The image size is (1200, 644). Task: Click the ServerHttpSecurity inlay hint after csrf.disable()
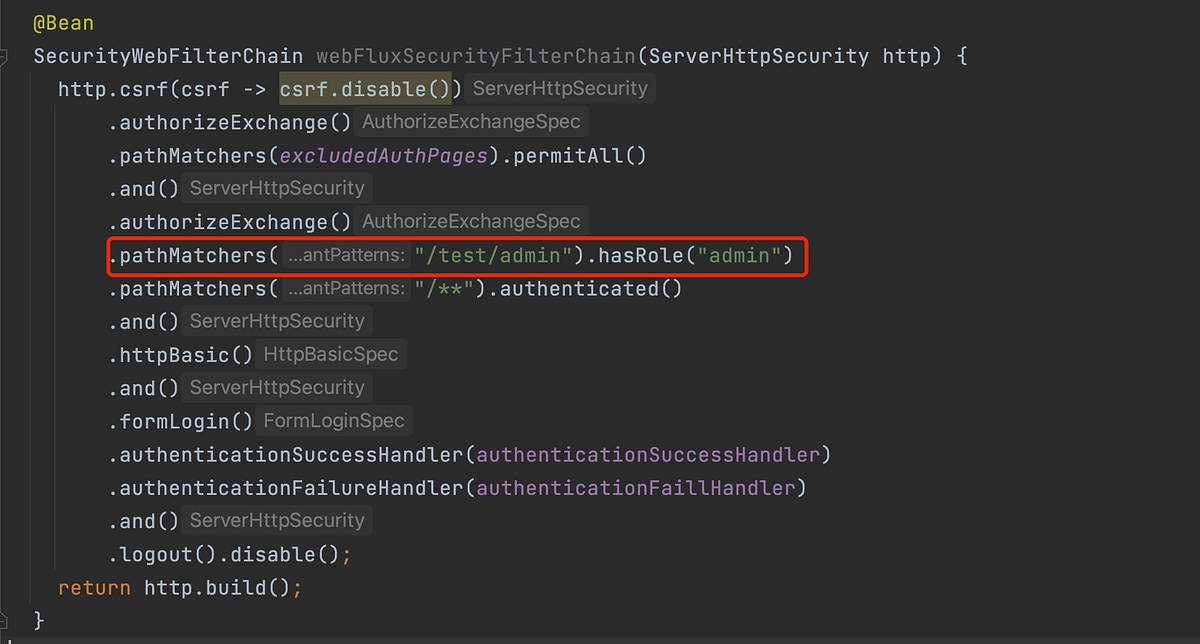(559, 88)
